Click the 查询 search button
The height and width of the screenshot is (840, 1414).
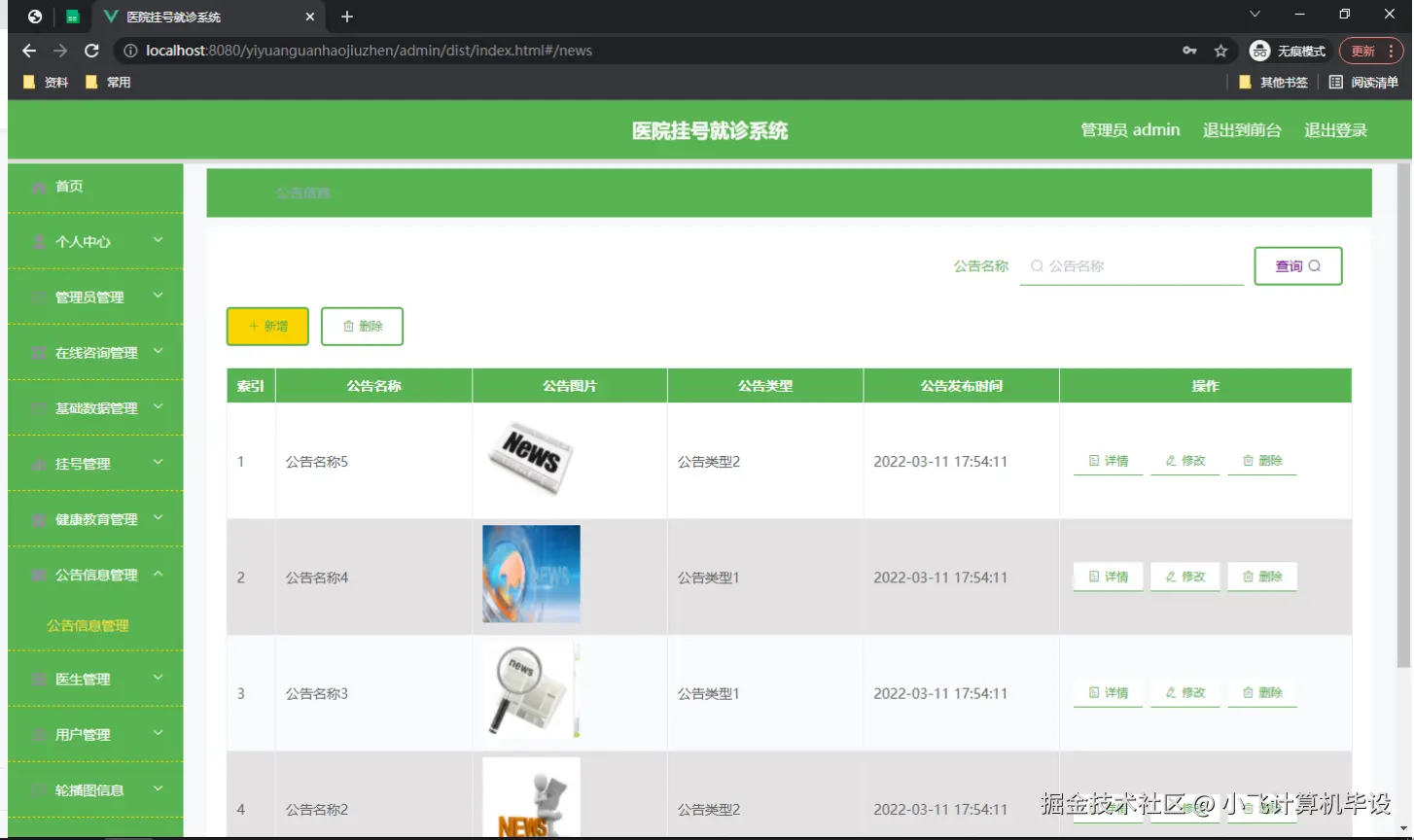tap(1298, 266)
